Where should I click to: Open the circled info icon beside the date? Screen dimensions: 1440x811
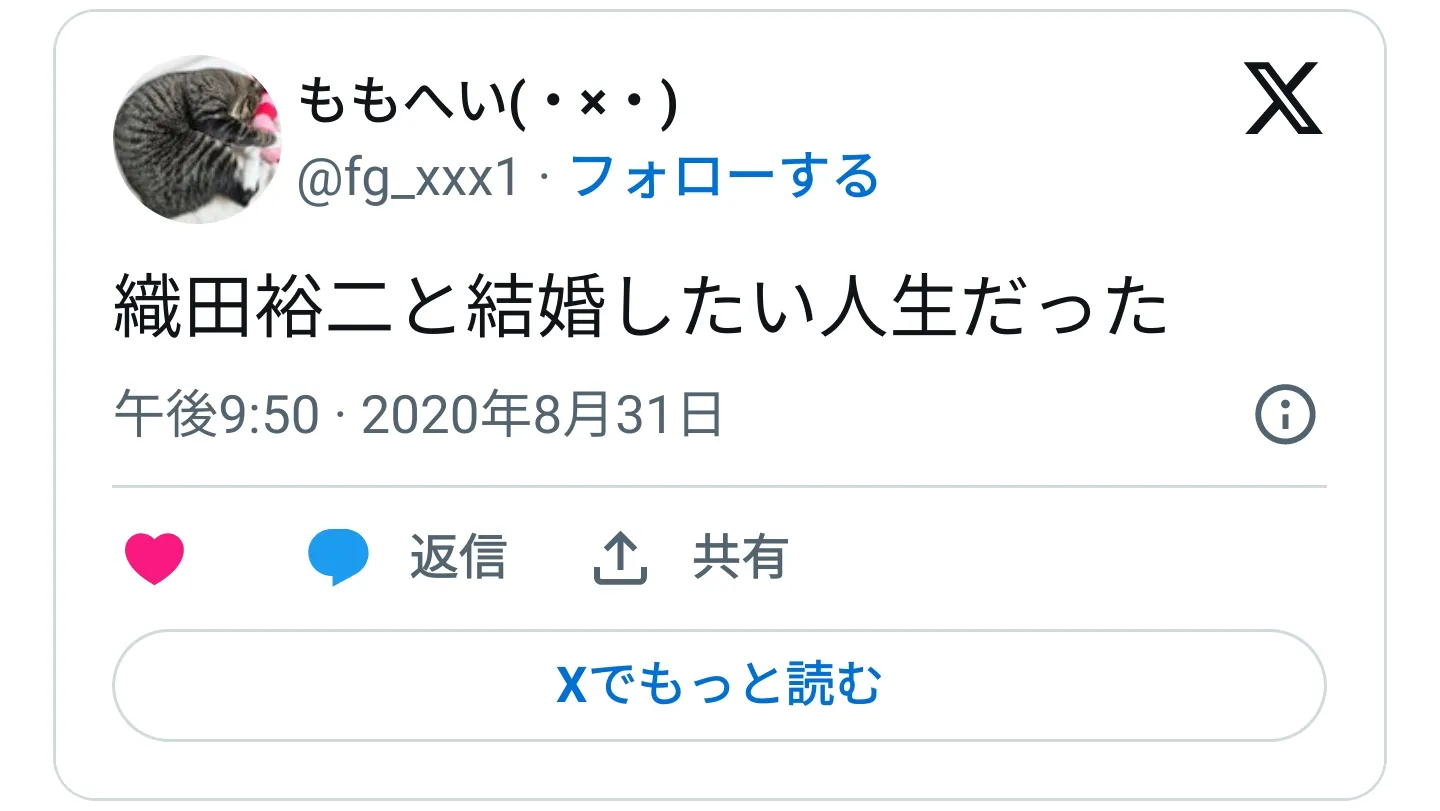click(1286, 416)
